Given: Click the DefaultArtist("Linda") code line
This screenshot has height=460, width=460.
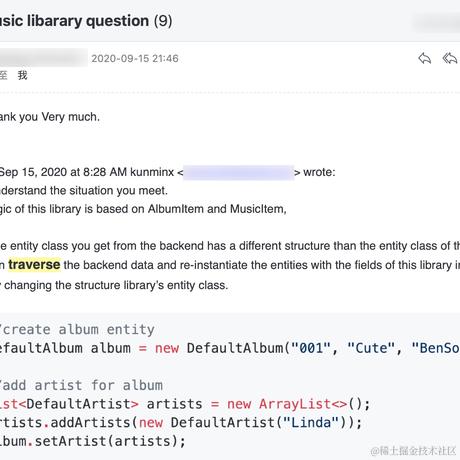Looking at the screenshot, I should pos(181,423).
